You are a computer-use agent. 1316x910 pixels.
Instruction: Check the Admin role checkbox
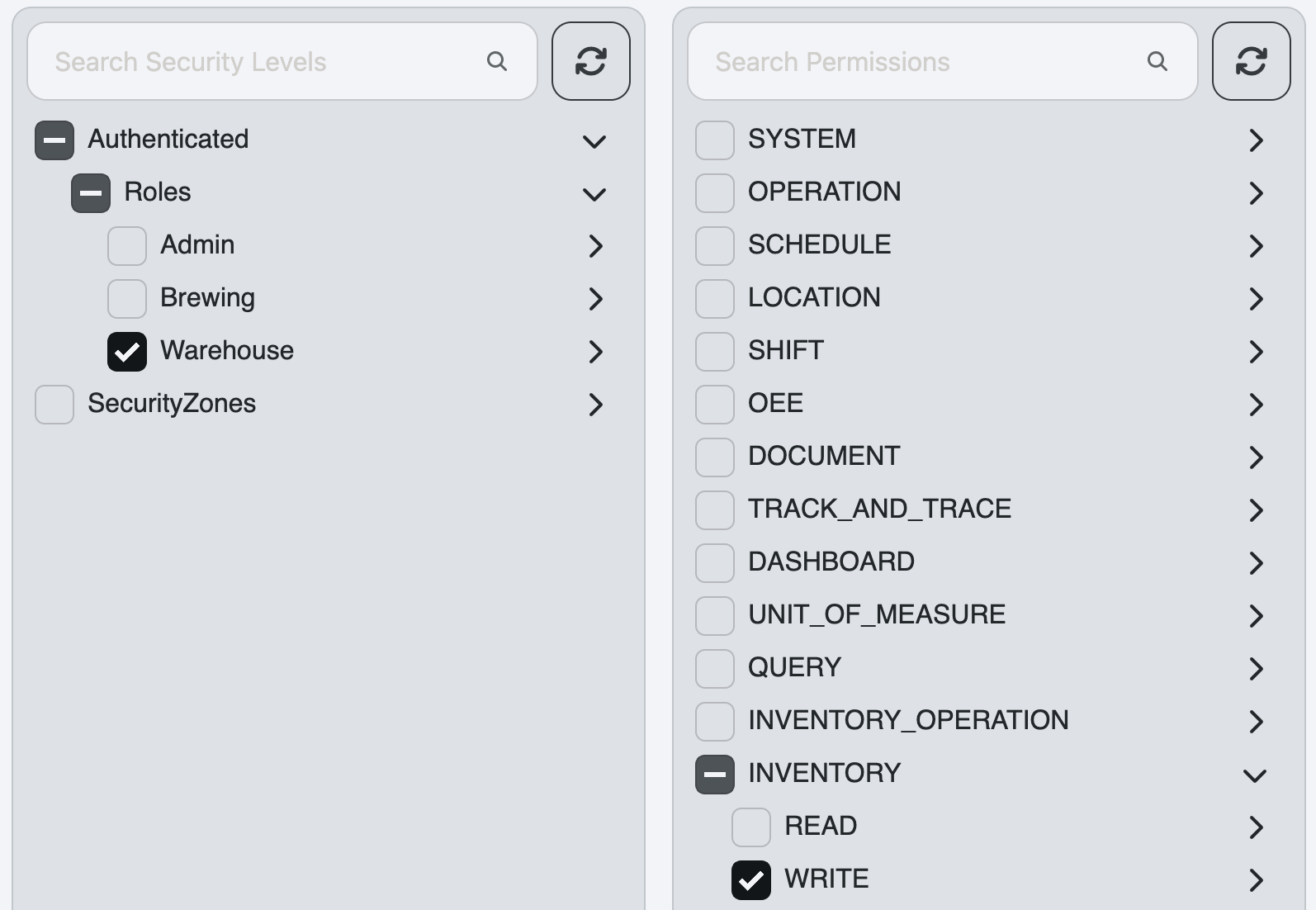(127, 246)
